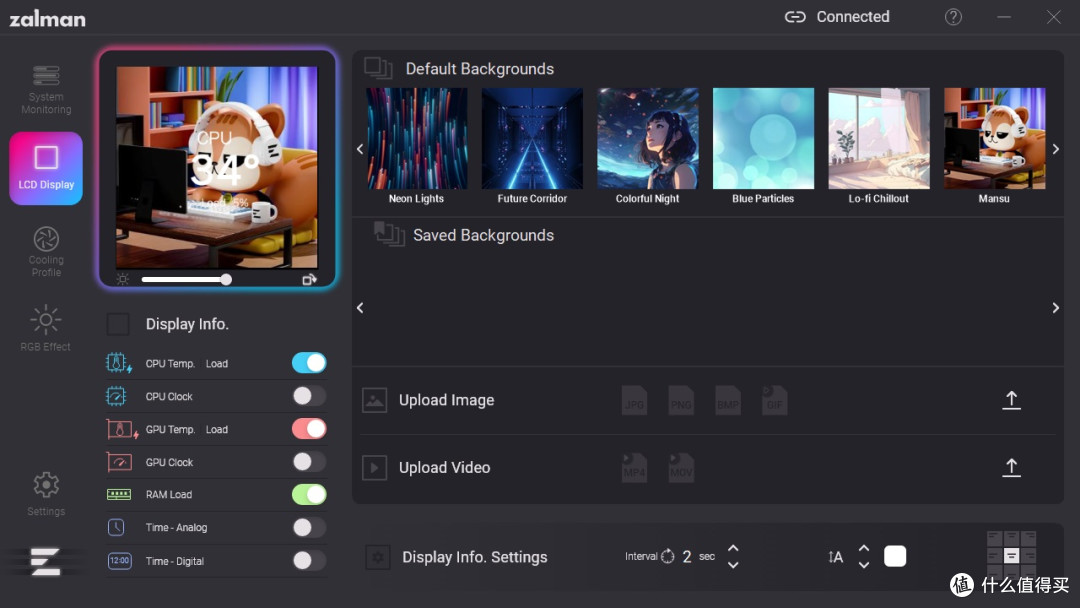This screenshot has width=1080, height=608.
Task: Select the LCD Display section
Action: (45, 168)
